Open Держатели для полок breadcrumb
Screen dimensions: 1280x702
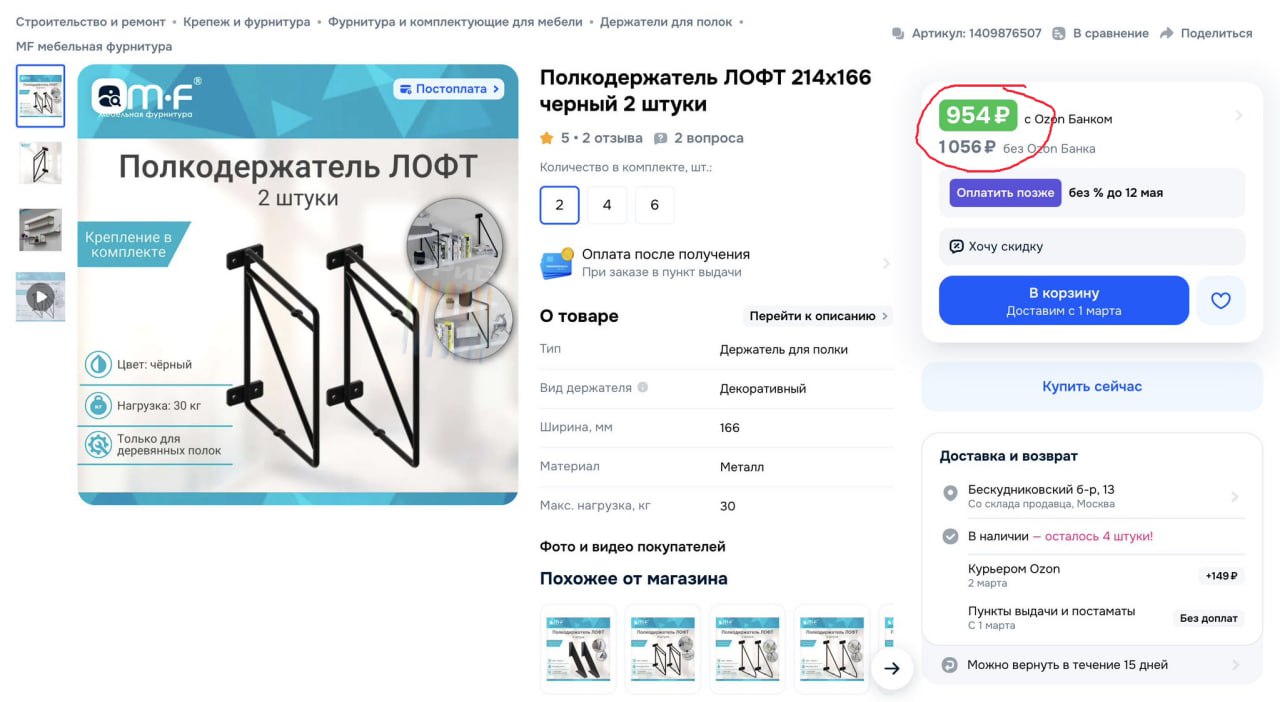[x=666, y=21]
